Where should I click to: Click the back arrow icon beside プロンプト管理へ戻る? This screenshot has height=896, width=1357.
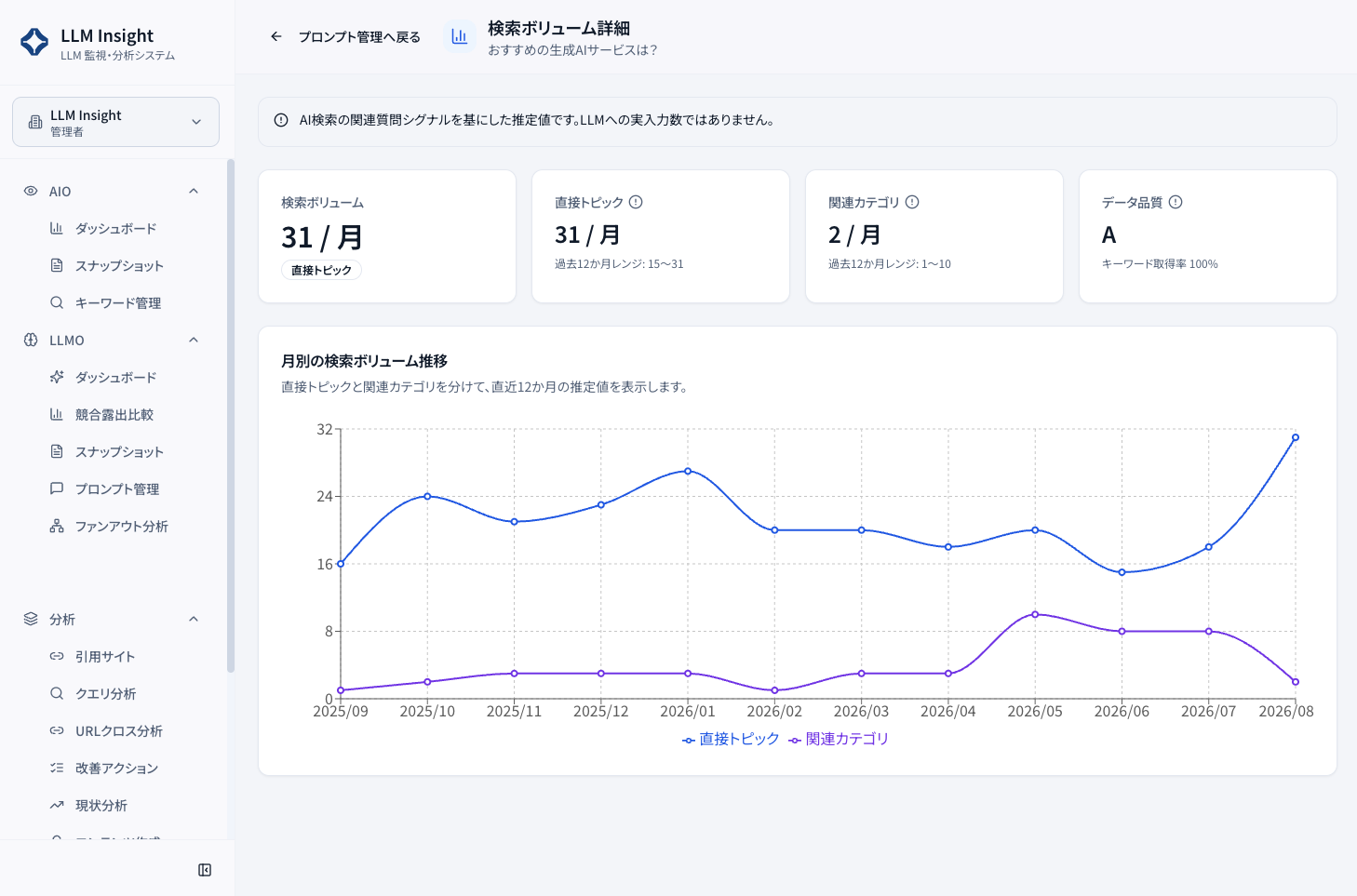tap(276, 36)
